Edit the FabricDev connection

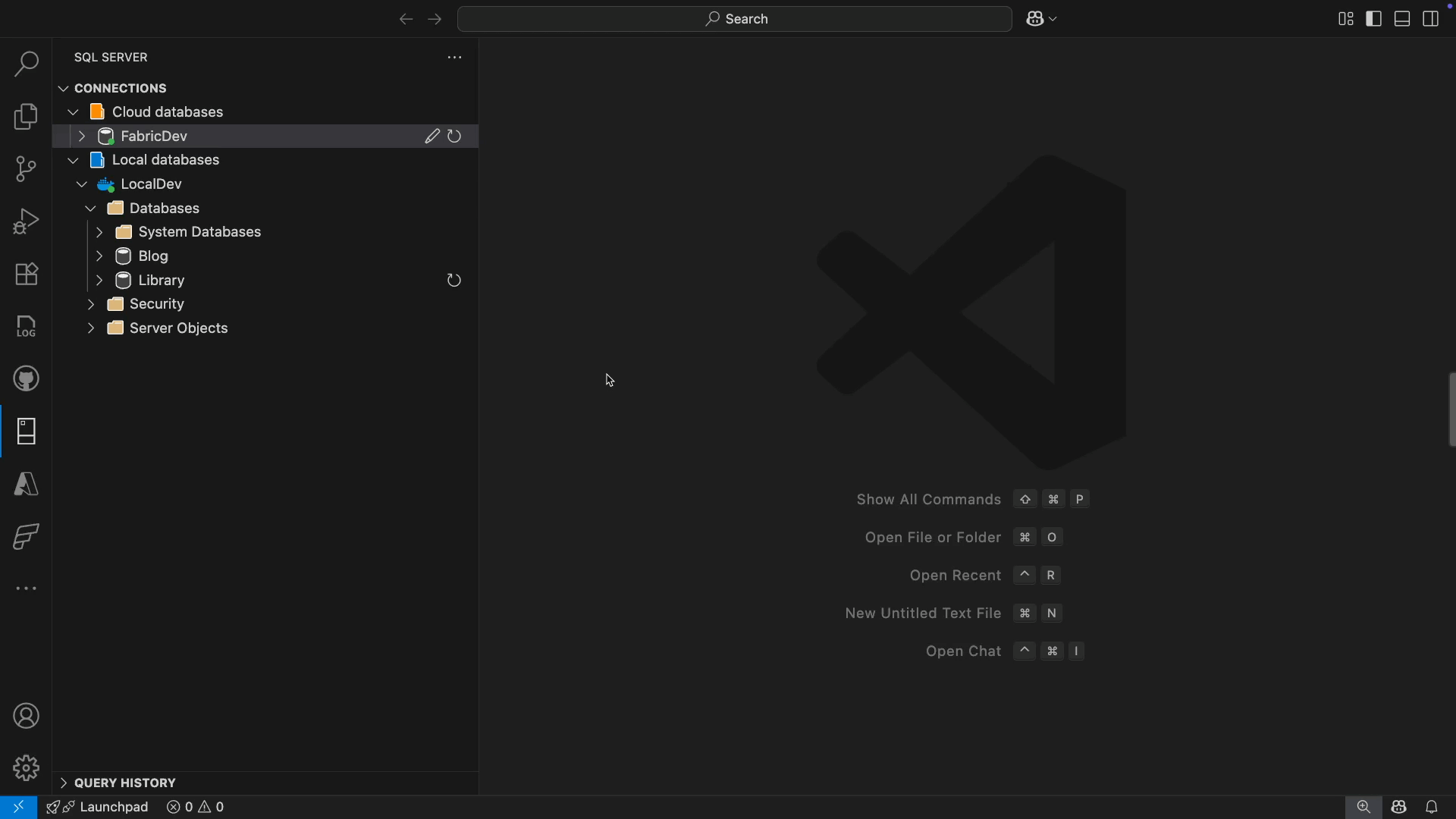432,136
